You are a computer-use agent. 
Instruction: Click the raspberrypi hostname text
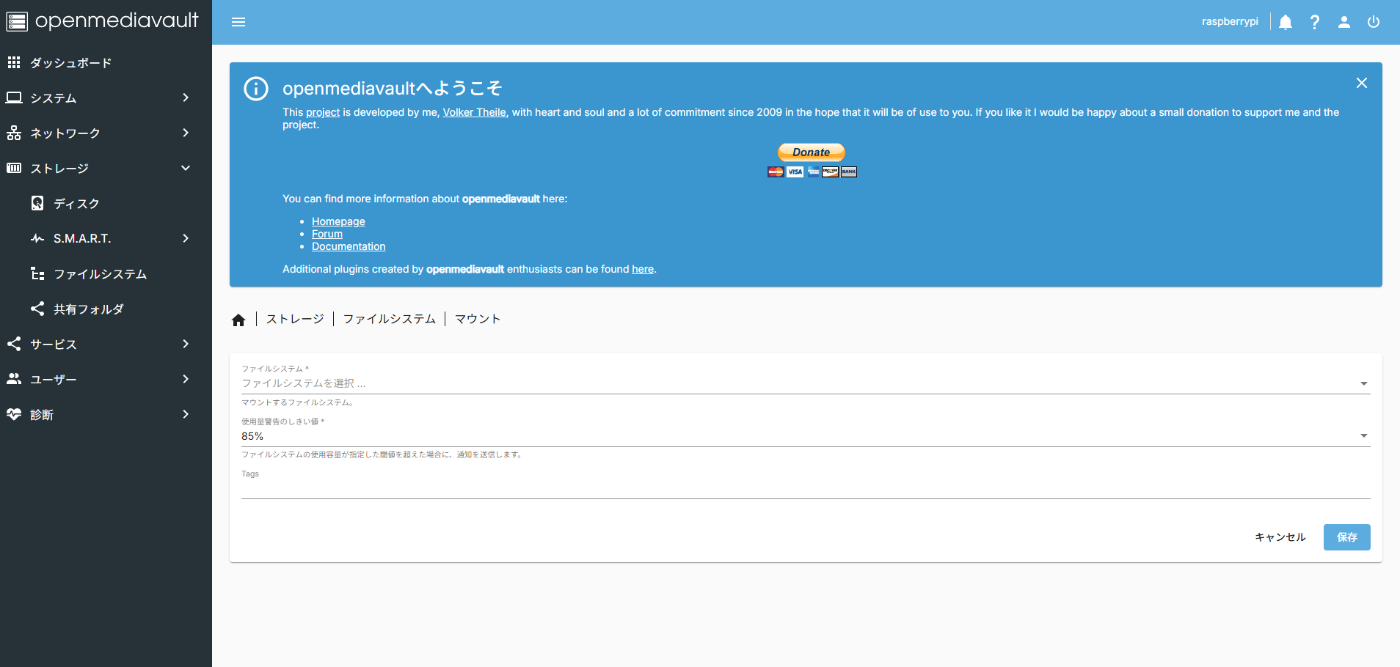1230,22
